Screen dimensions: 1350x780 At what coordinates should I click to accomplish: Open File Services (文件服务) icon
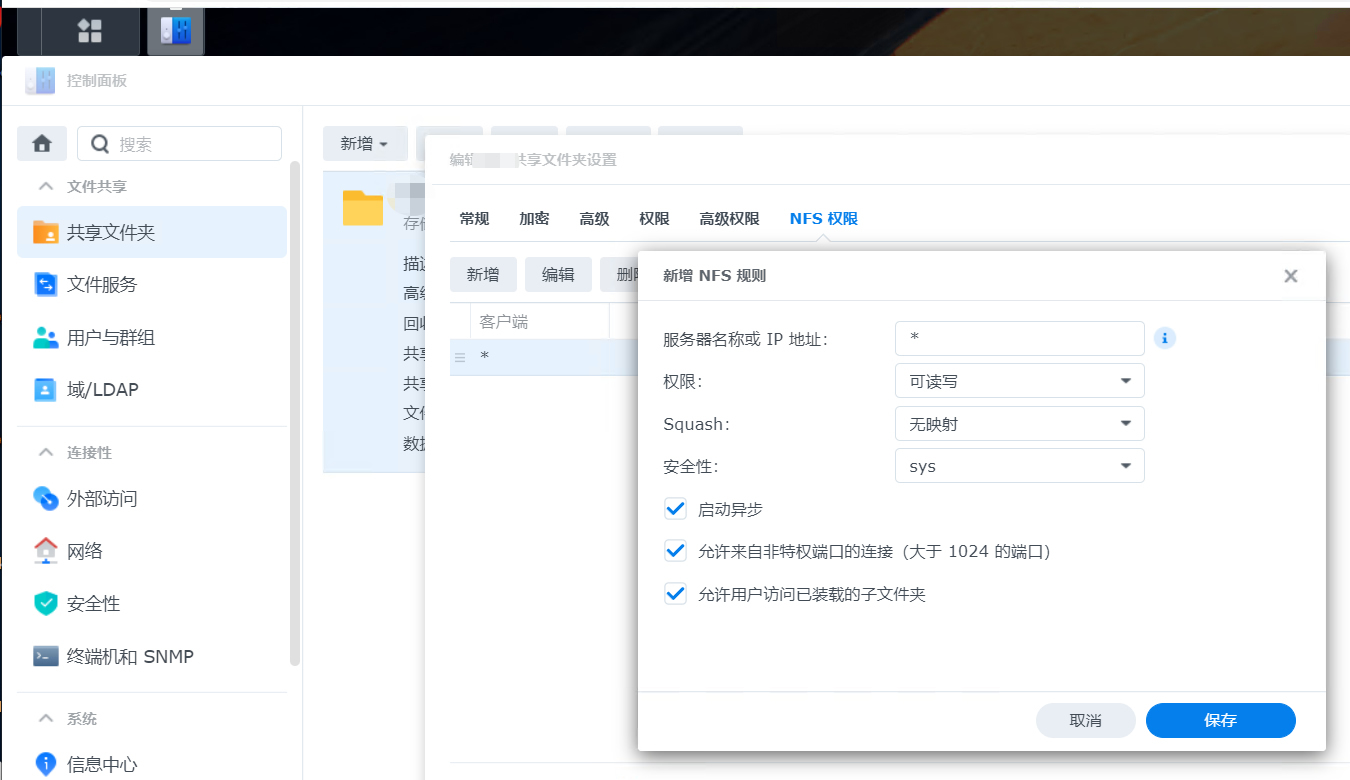[46, 285]
